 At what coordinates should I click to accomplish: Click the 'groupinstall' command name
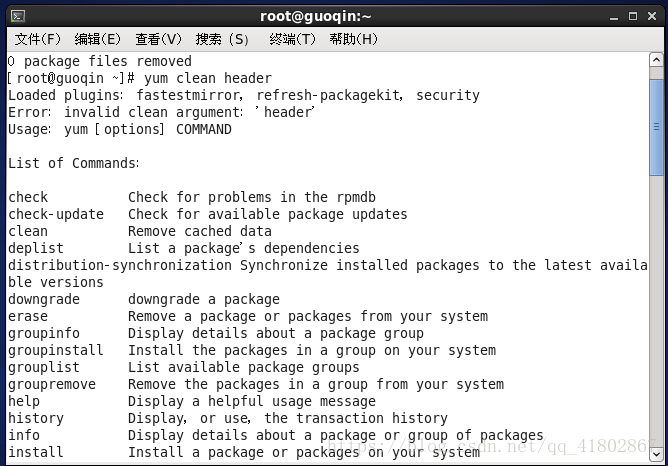pos(56,351)
